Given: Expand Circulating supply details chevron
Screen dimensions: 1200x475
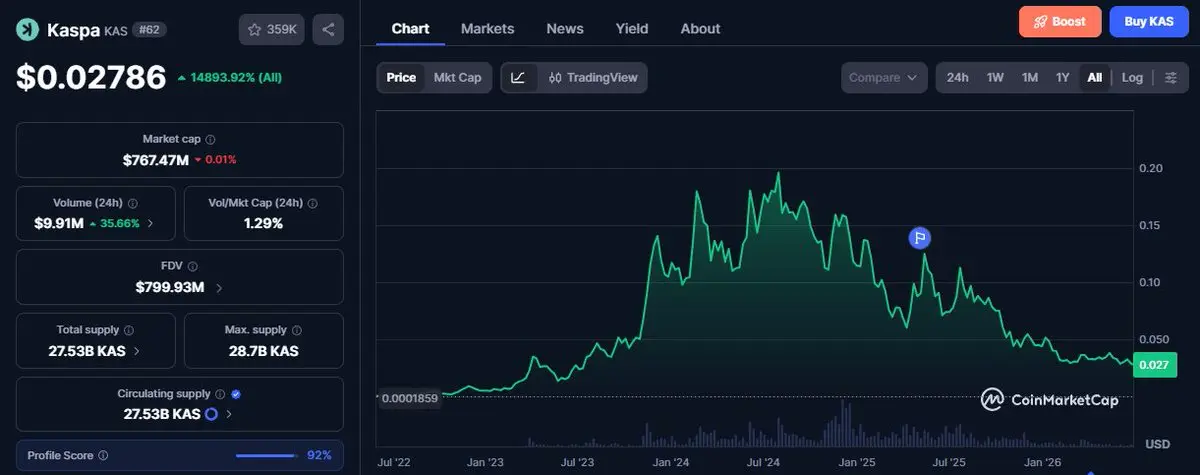Looking at the screenshot, I should point(229,414).
